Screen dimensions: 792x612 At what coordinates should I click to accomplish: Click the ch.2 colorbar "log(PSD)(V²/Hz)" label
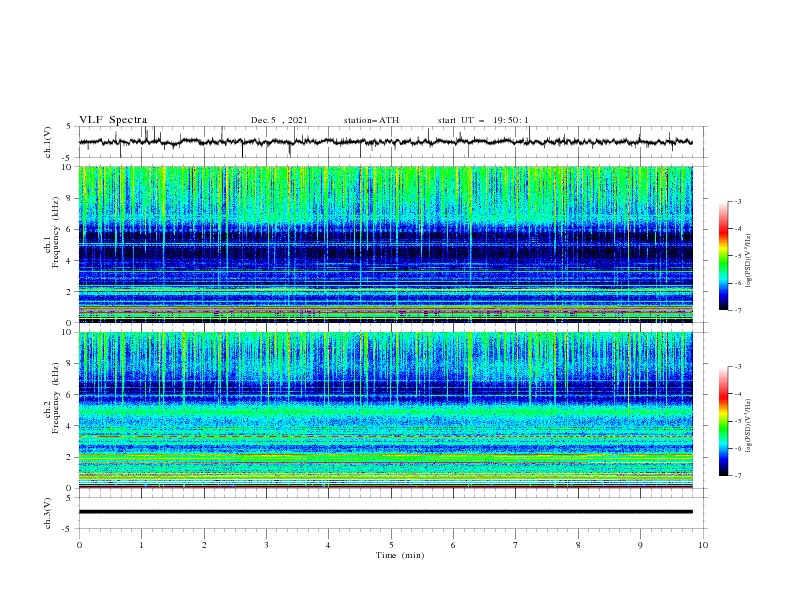point(749,426)
